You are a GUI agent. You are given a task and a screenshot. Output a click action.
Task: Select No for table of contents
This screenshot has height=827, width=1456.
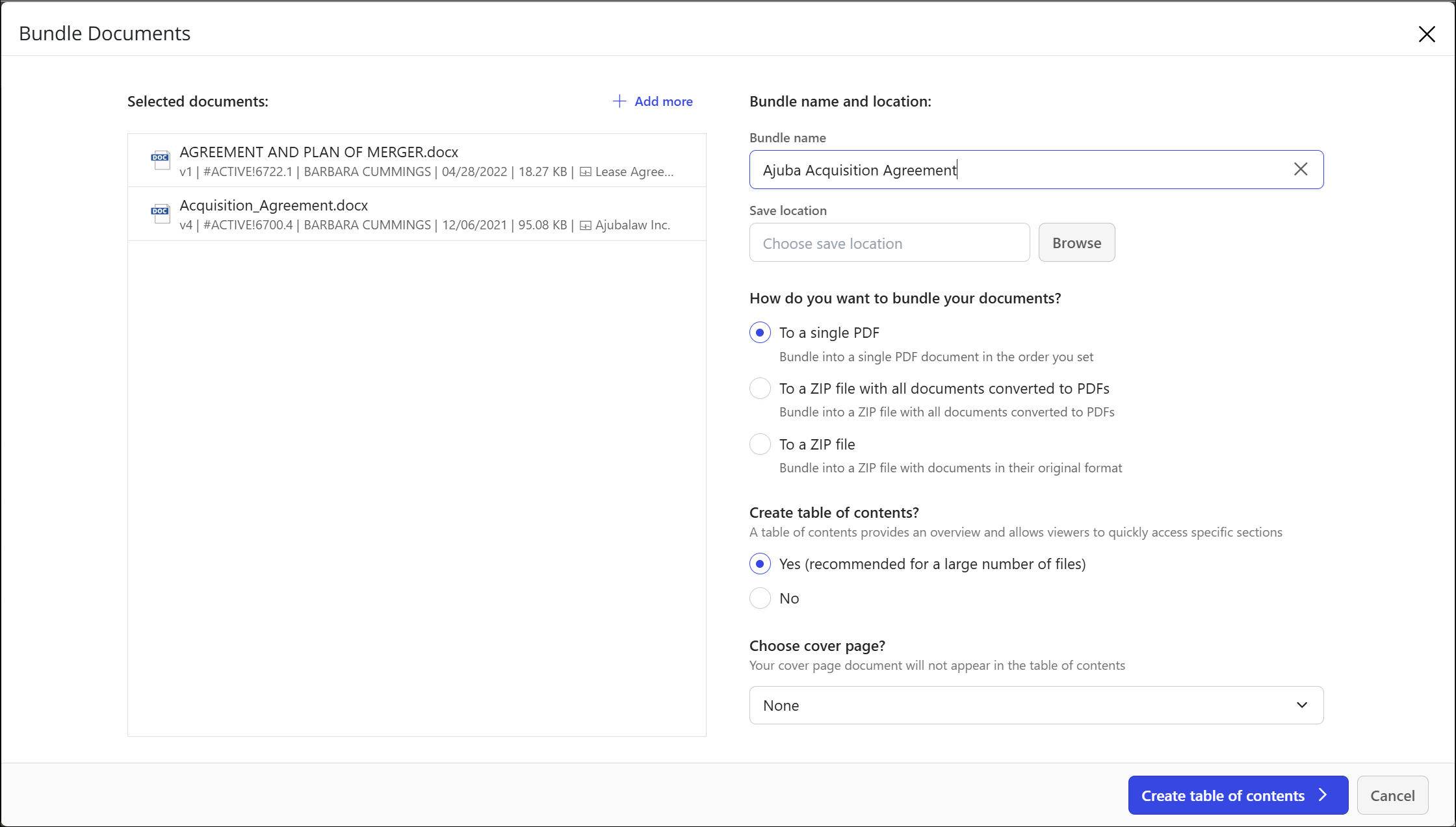(760, 598)
